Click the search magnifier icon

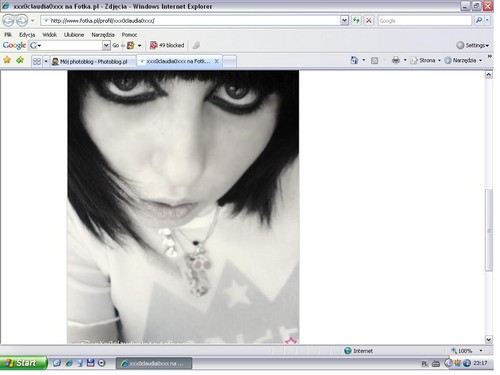coord(479,21)
